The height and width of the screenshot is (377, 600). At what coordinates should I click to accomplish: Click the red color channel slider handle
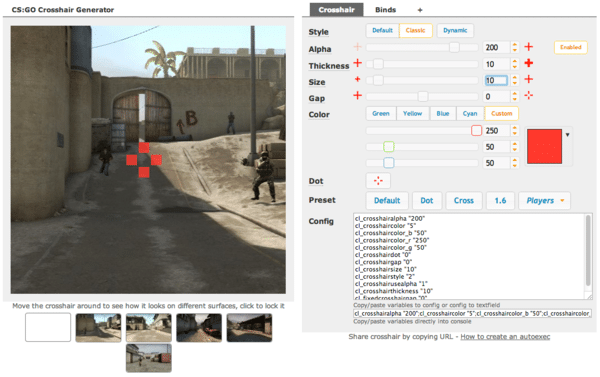(476, 131)
